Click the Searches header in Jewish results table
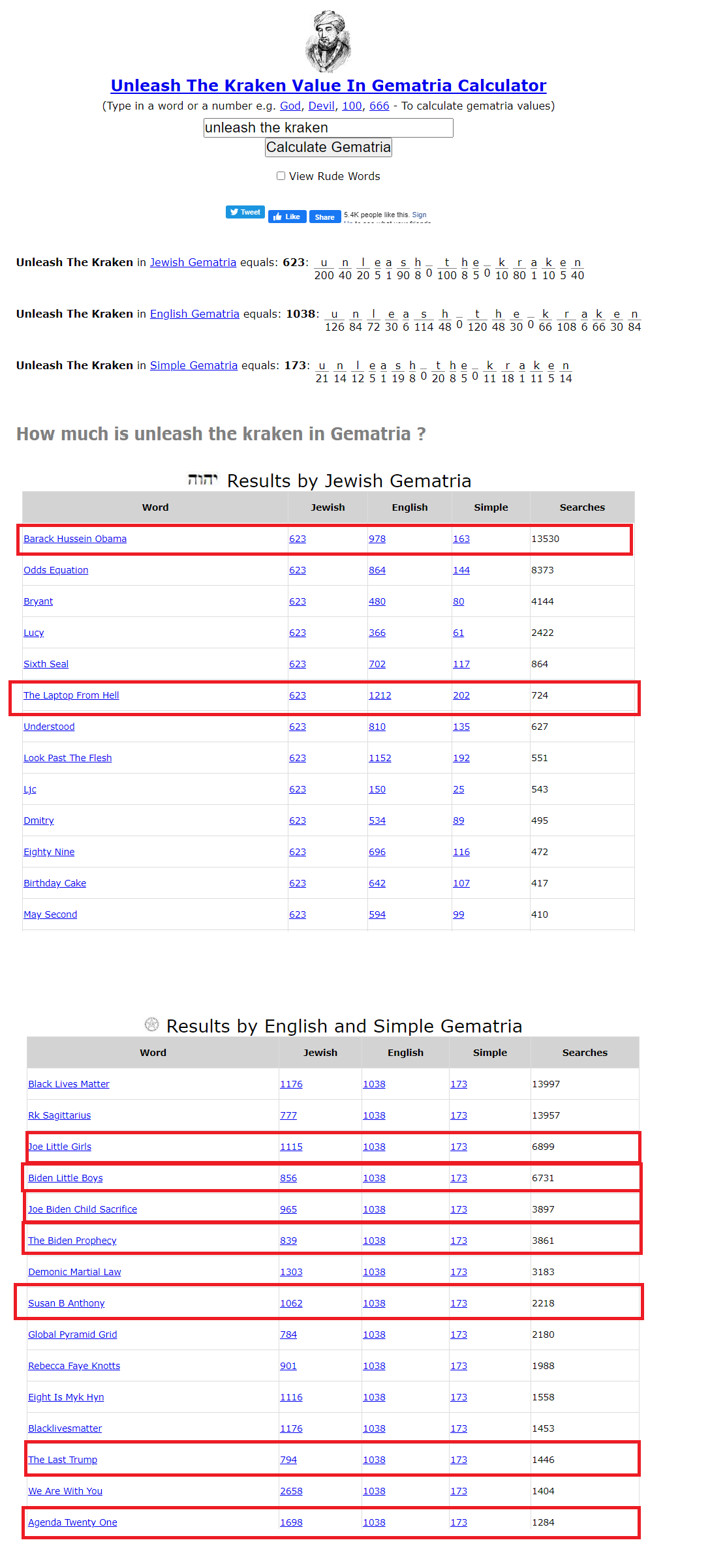 582,507
